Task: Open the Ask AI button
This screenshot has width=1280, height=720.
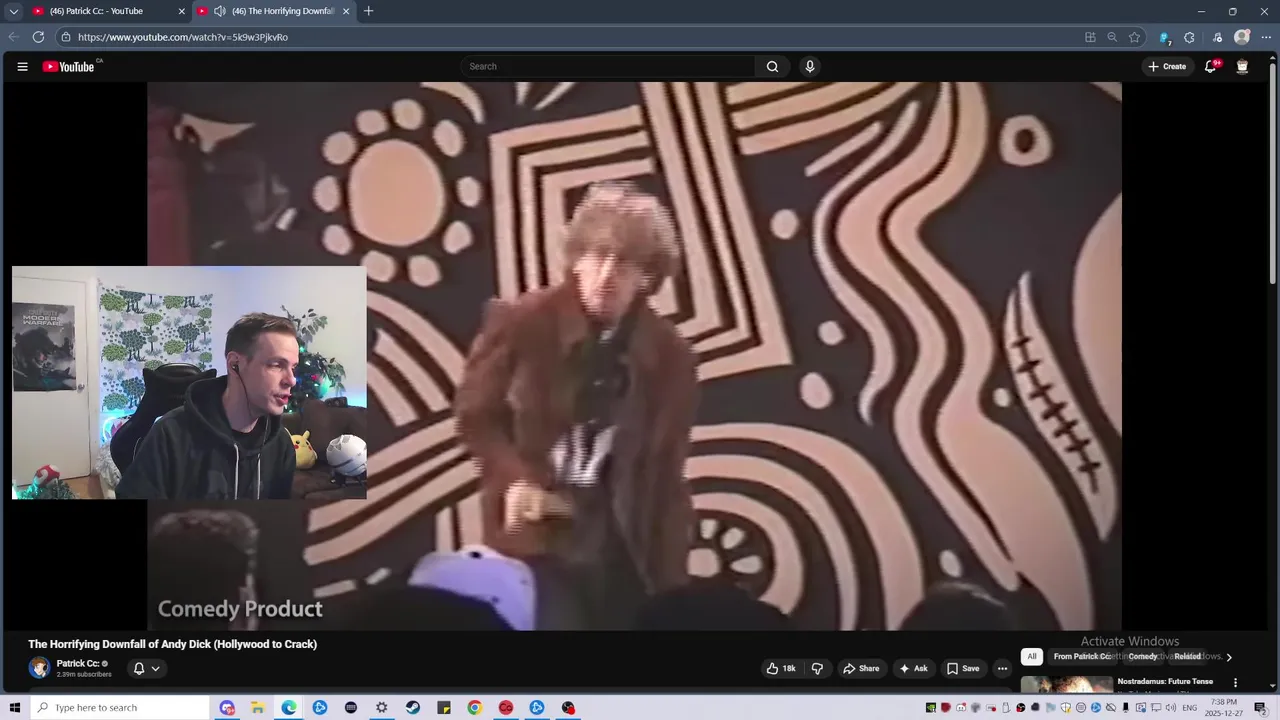Action: pos(913,668)
